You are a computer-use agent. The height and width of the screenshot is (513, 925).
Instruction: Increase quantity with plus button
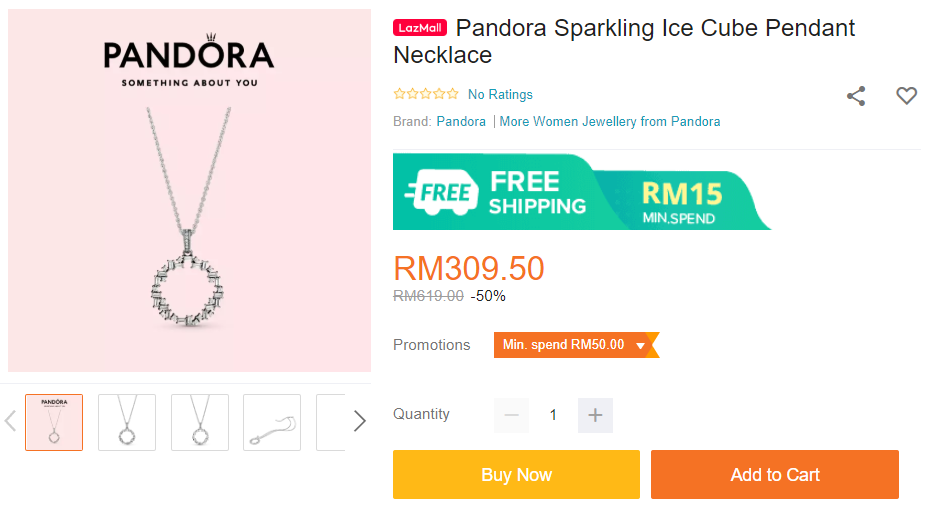pyautogui.click(x=595, y=415)
